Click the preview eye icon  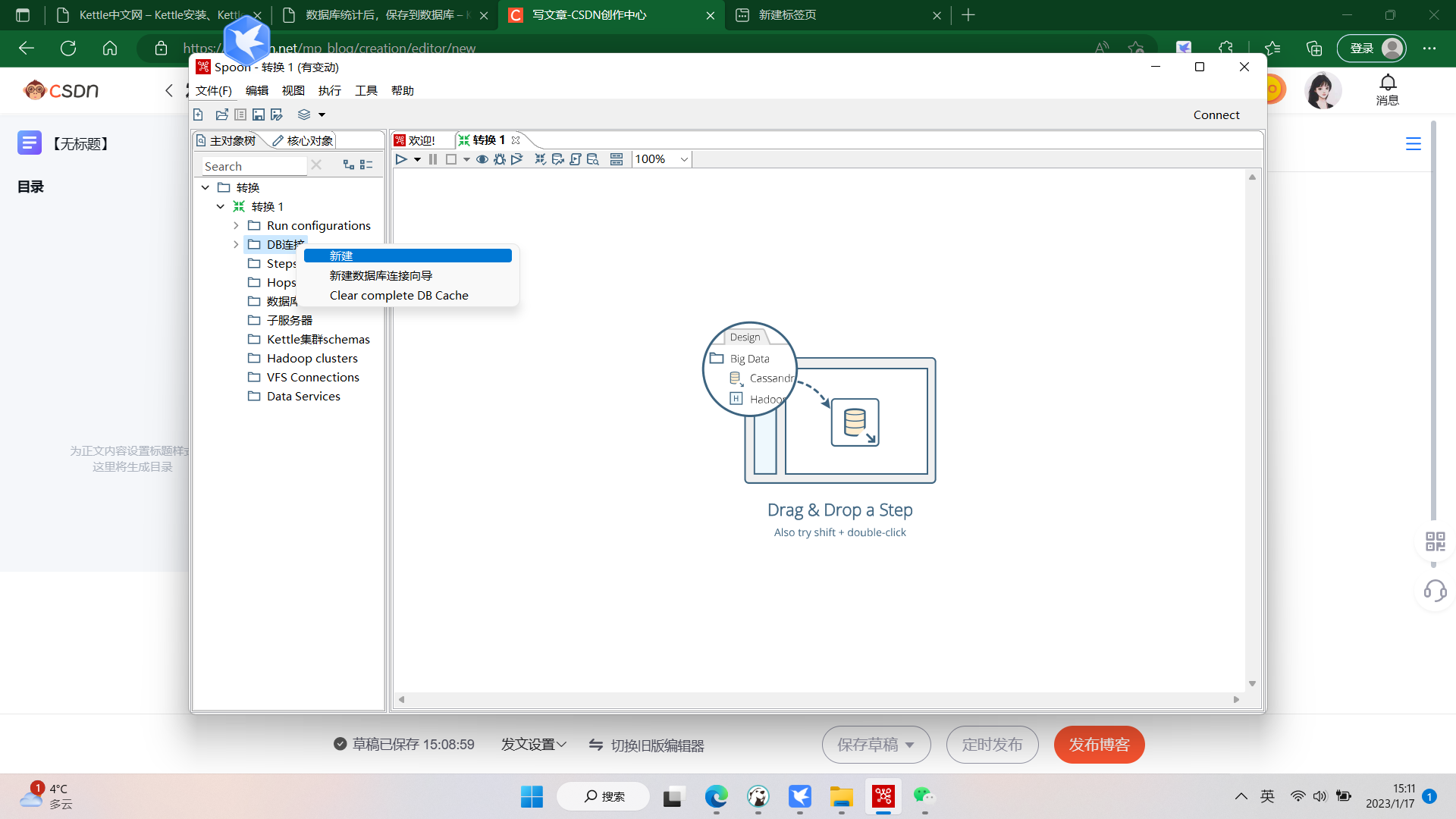click(x=482, y=159)
